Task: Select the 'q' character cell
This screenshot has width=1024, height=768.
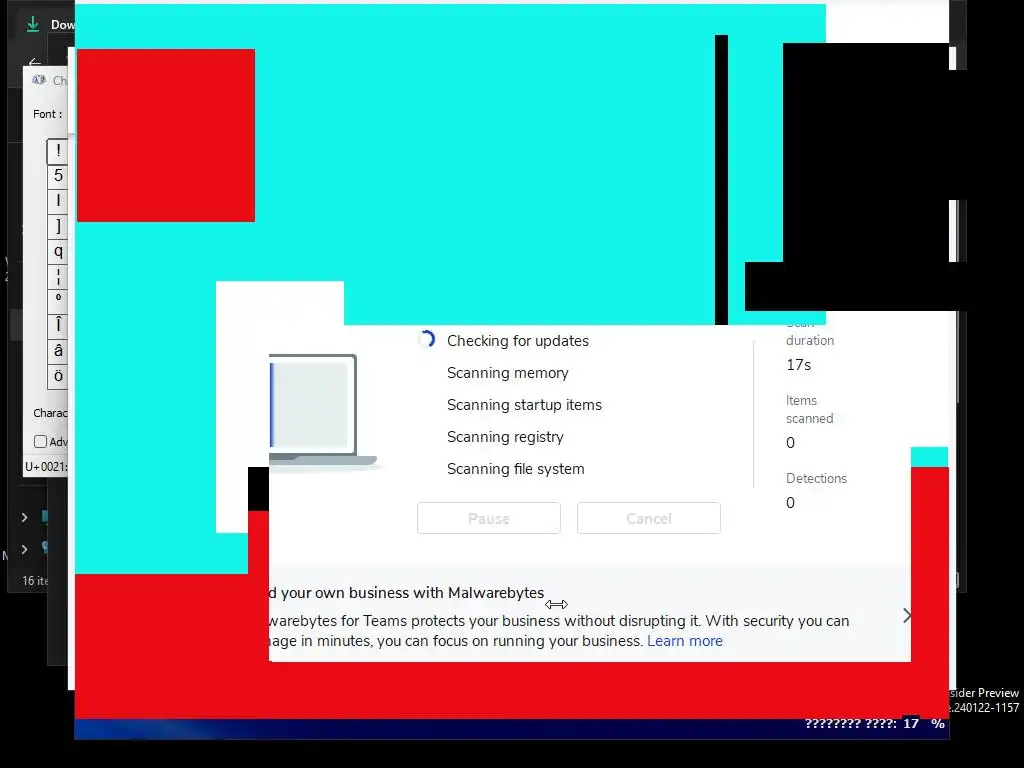Action: [x=57, y=251]
